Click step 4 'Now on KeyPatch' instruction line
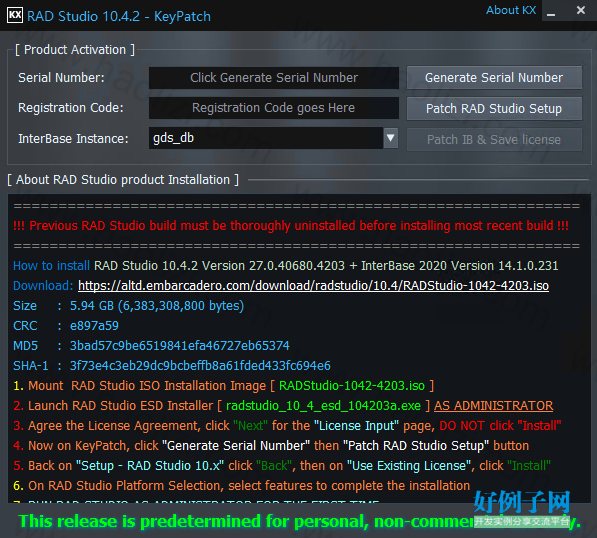Viewport: 597px width, 538px height. [x=271, y=445]
